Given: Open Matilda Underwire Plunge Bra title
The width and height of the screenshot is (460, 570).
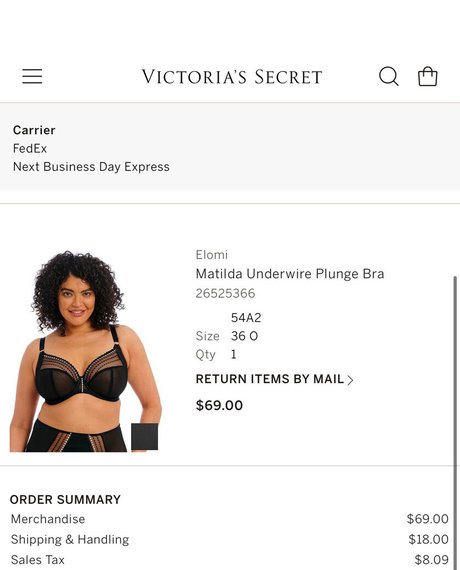Looking at the screenshot, I should [x=290, y=274].
